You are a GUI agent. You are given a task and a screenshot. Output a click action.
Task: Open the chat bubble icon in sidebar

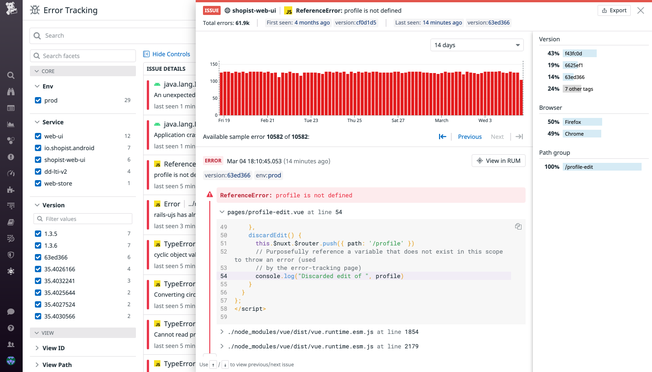click(x=11, y=312)
